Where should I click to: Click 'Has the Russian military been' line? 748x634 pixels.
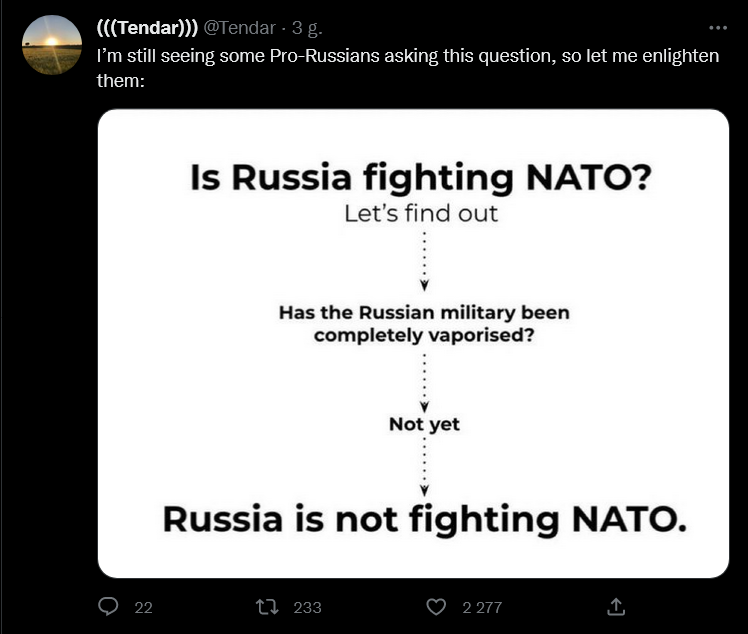point(424,313)
